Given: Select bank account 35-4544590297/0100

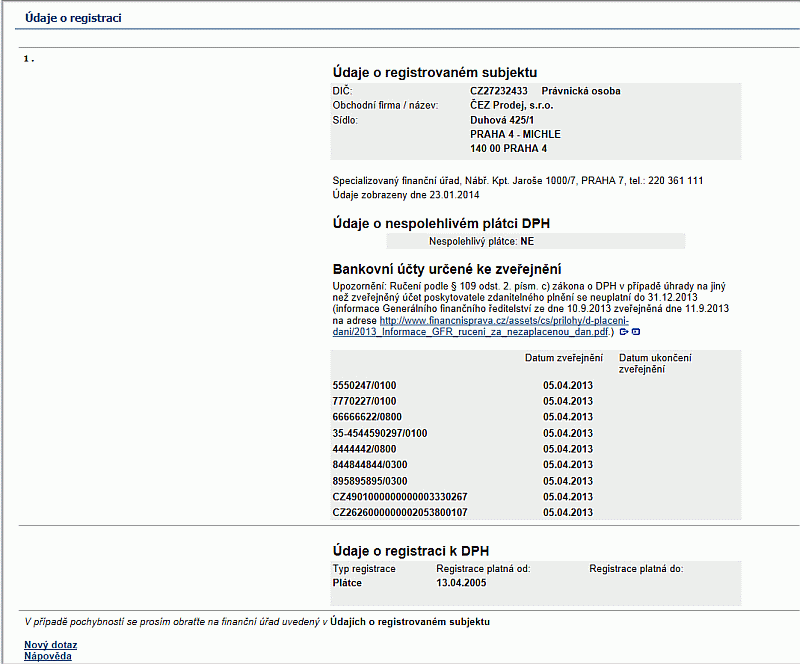Looking at the screenshot, I should [x=380, y=433].
